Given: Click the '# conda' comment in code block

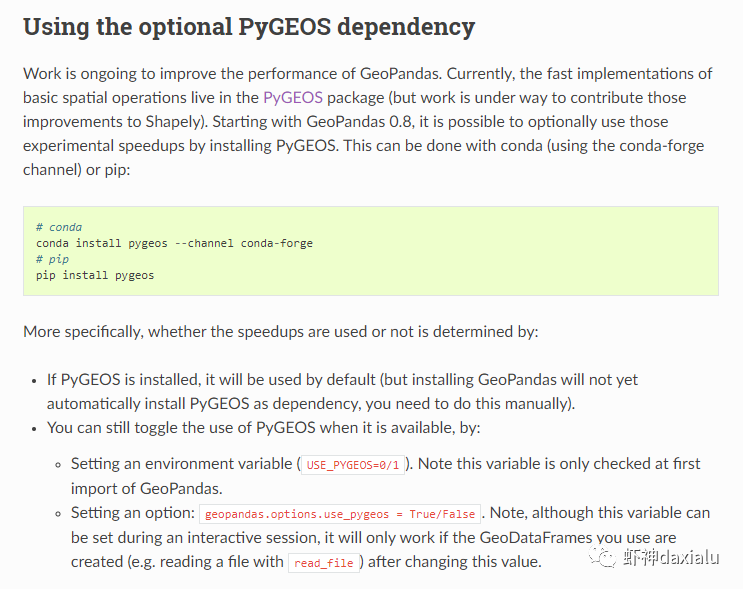Looking at the screenshot, I should (59, 227).
